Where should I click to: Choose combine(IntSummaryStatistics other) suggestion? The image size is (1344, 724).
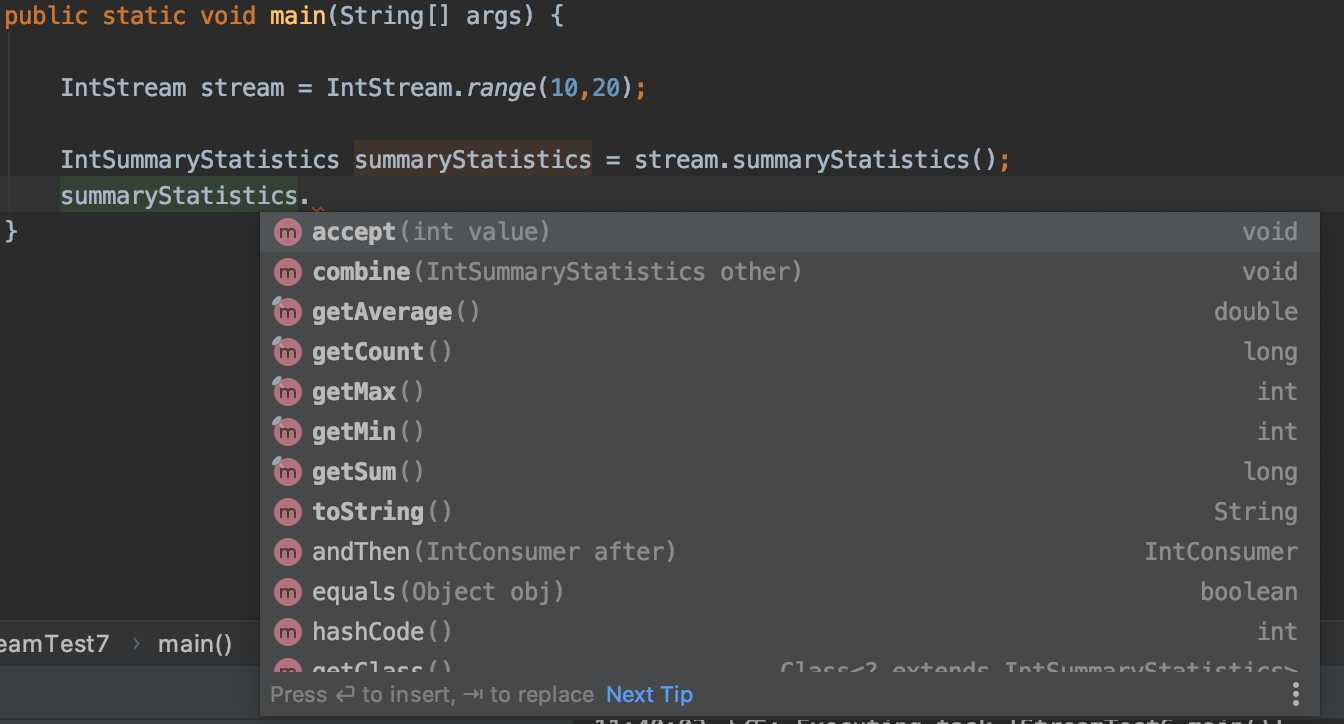click(557, 272)
